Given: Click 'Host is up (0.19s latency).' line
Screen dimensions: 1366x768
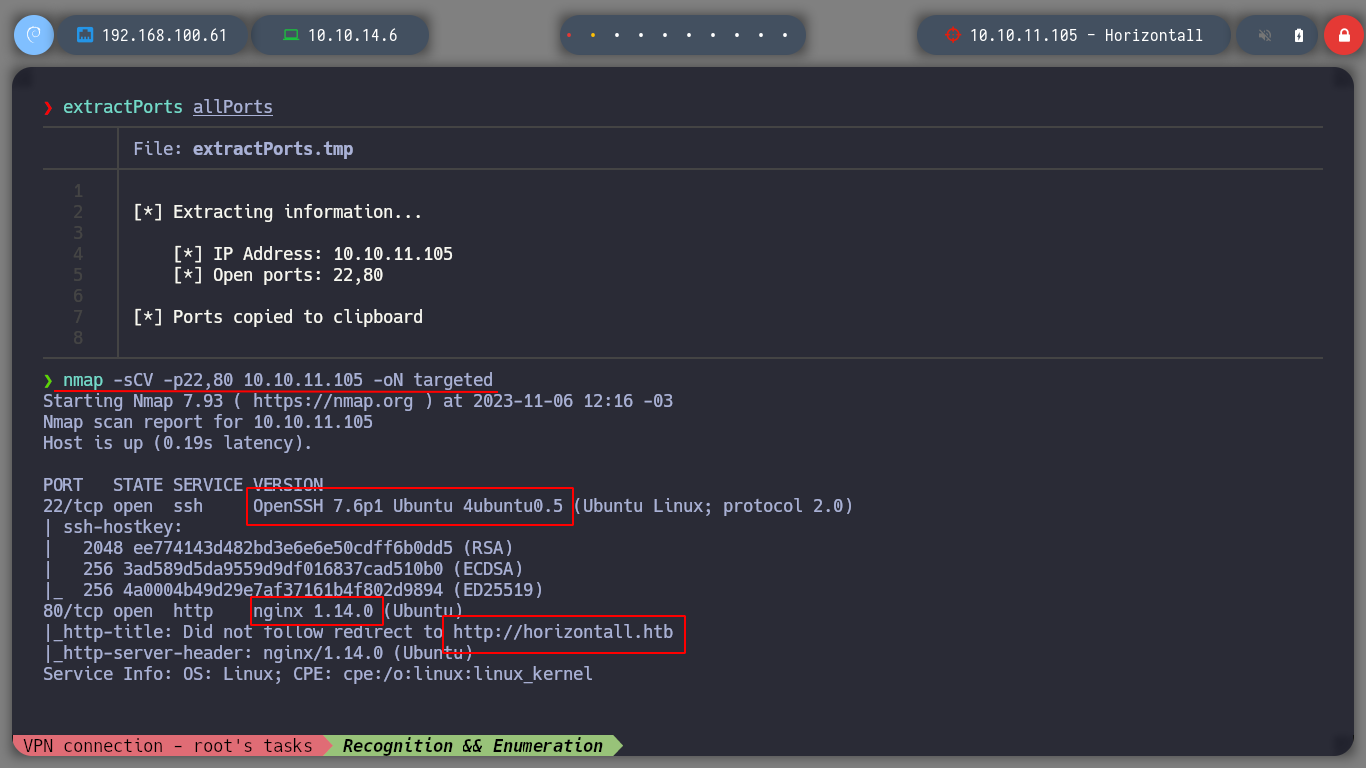Looking at the screenshot, I should coord(178,443).
